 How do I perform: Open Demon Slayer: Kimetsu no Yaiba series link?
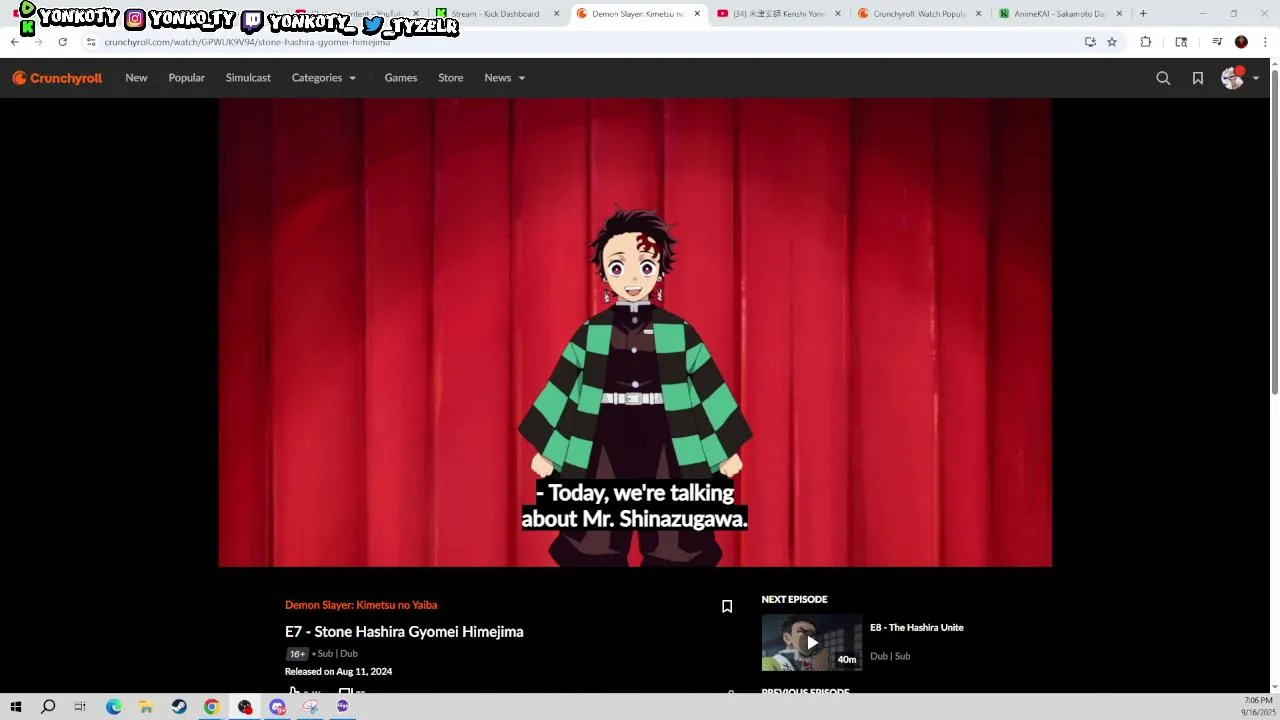(x=361, y=605)
